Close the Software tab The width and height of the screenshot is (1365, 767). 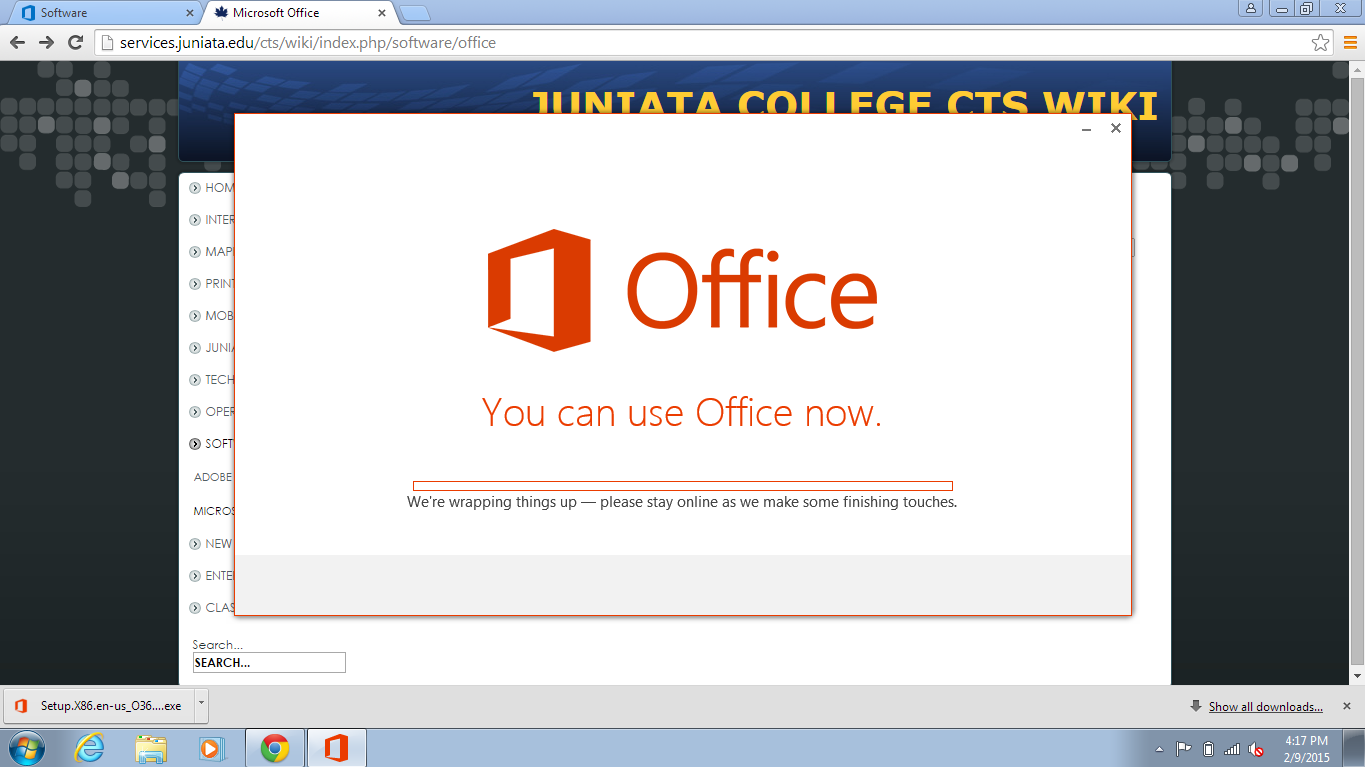(x=190, y=13)
